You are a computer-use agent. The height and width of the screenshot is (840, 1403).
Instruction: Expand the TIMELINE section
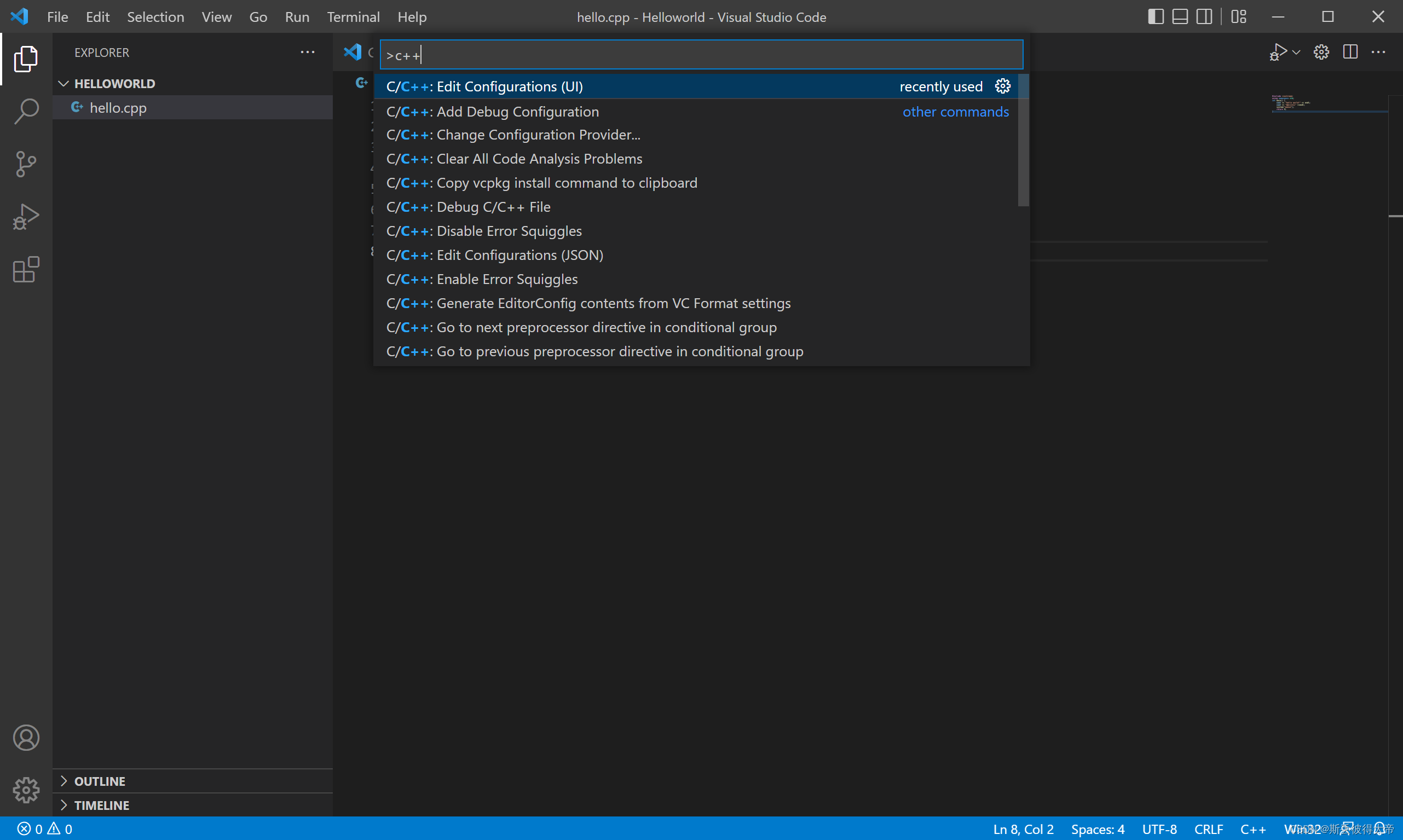pos(193,805)
